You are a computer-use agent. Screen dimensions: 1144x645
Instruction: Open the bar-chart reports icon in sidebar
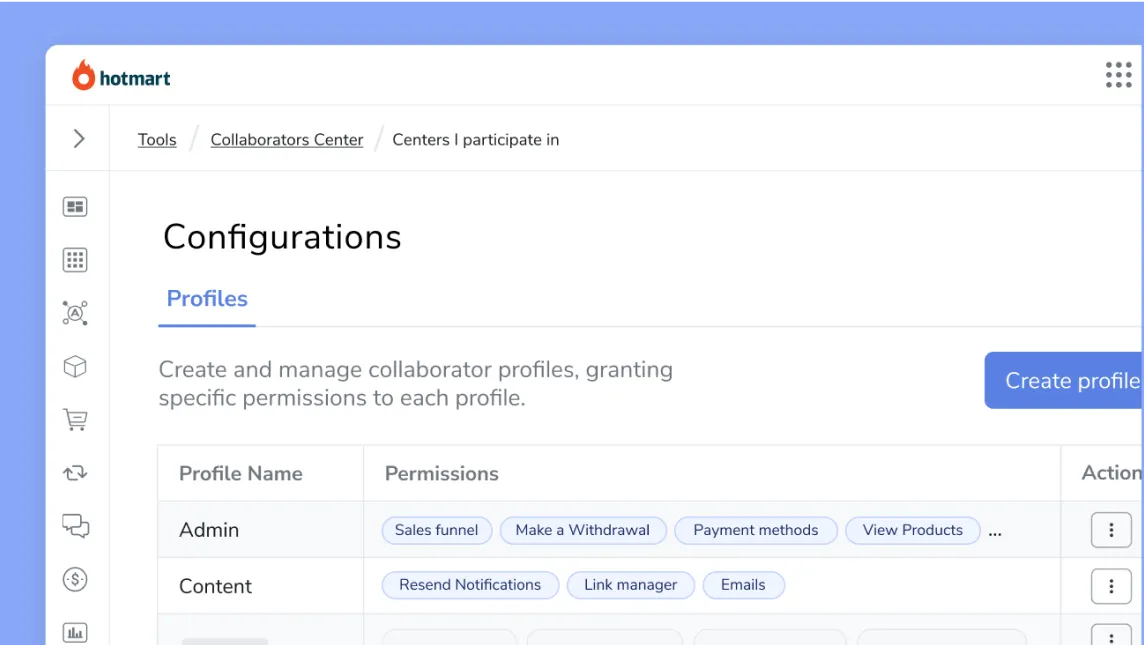point(75,632)
